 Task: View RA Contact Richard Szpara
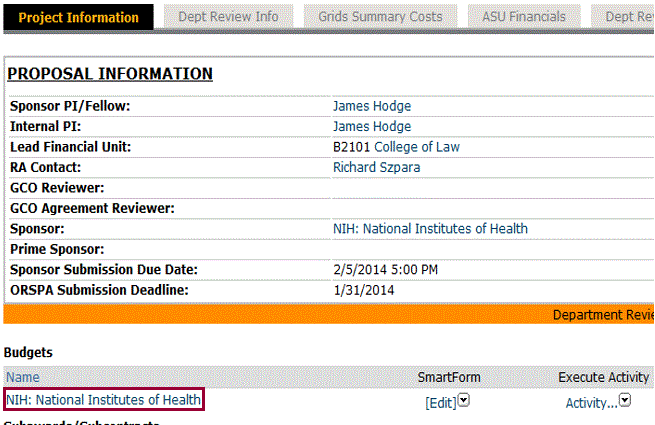point(376,167)
